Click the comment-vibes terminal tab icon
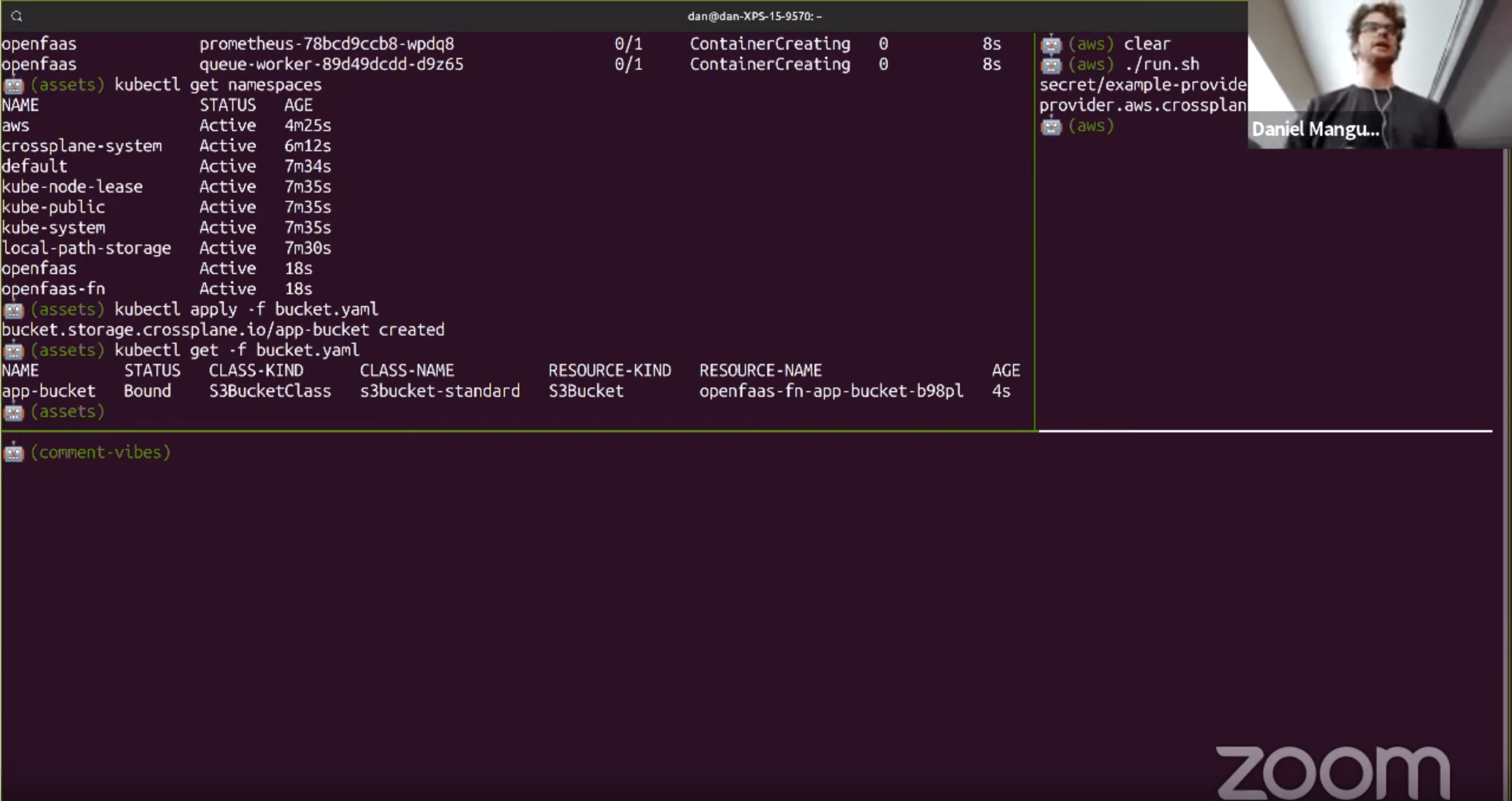The image size is (1512, 801). [x=14, y=452]
